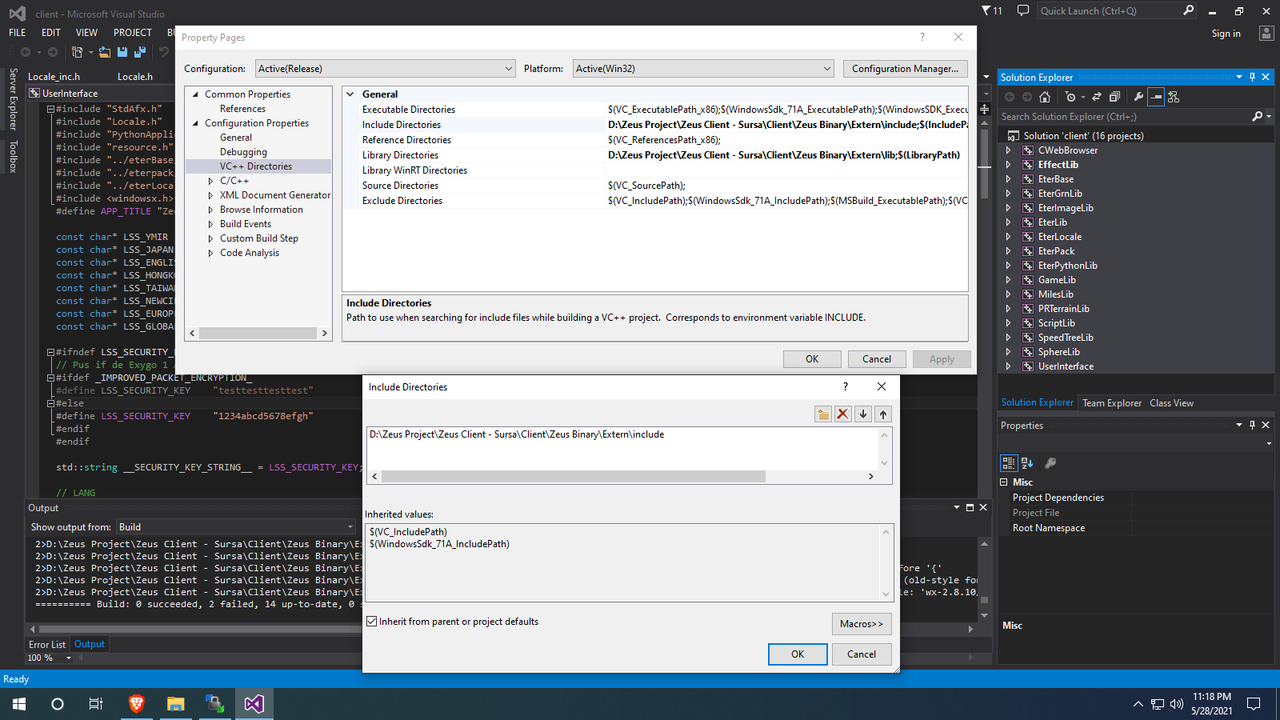This screenshot has height=720, width=1280.
Task: Open the Configuration dropdown in Property Pages
Action: 385,68
